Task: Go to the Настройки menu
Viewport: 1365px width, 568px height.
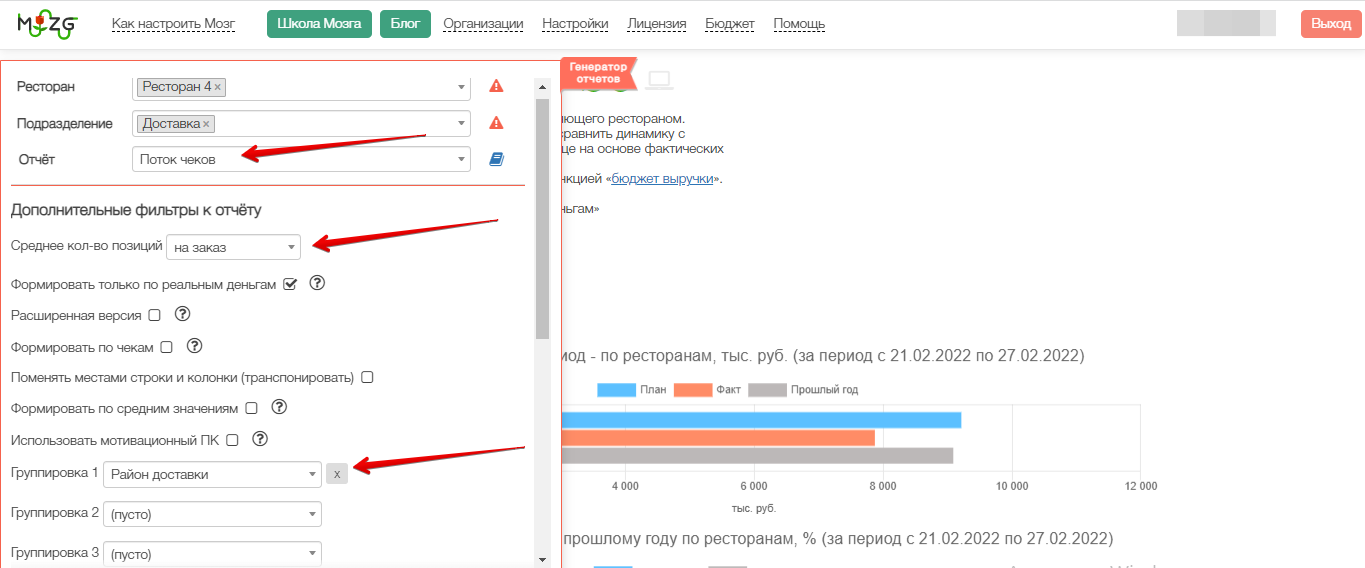Action: (x=575, y=24)
